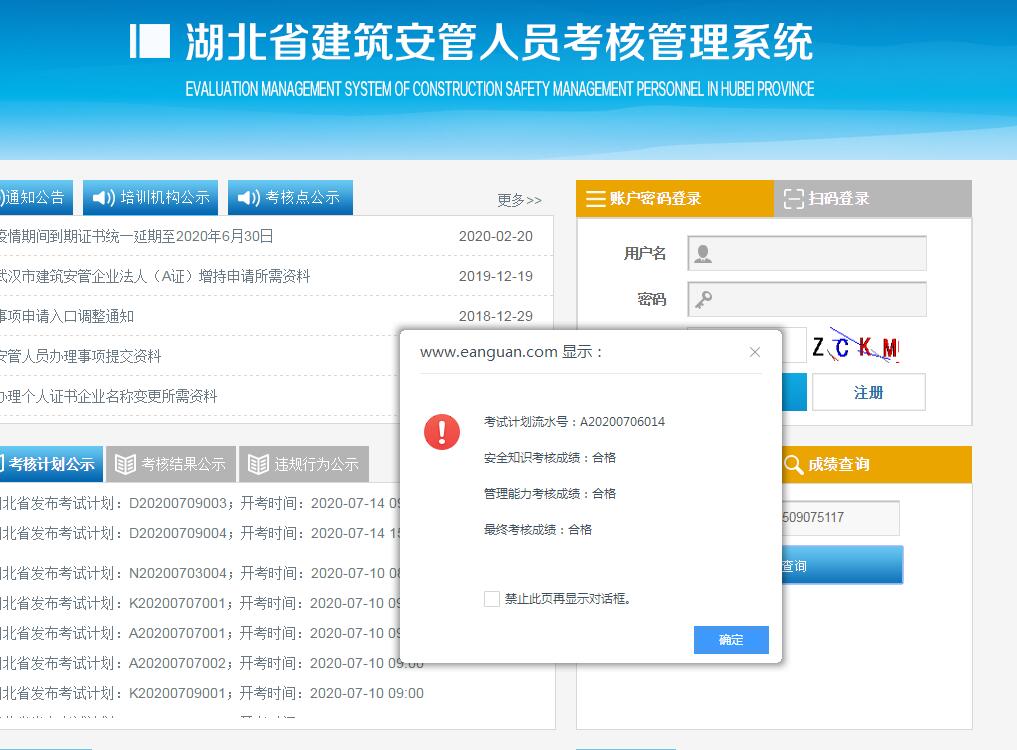Open notice 个人证书企业名称变更所需资料
This screenshot has width=1017, height=750.
pos(108,396)
